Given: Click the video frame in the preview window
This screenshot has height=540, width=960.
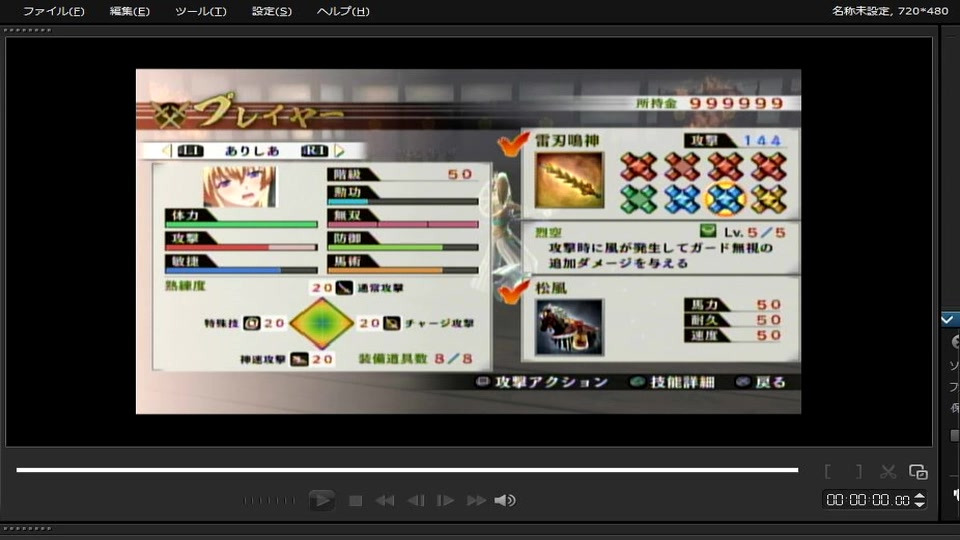Looking at the screenshot, I should (x=468, y=241).
